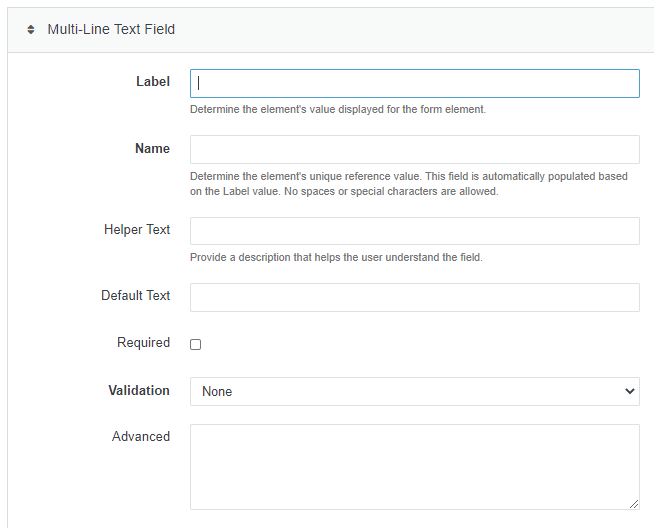
Task: Click the bold "Name" field caption
Action: coord(152,148)
